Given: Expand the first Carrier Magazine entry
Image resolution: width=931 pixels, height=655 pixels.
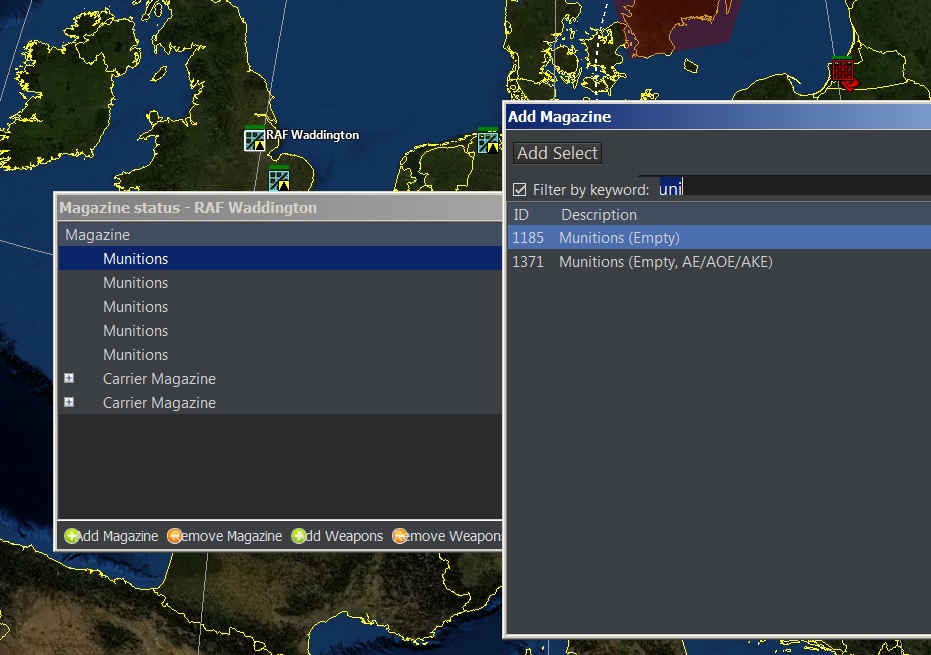Looking at the screenshot, I should [x=69, y=378].
